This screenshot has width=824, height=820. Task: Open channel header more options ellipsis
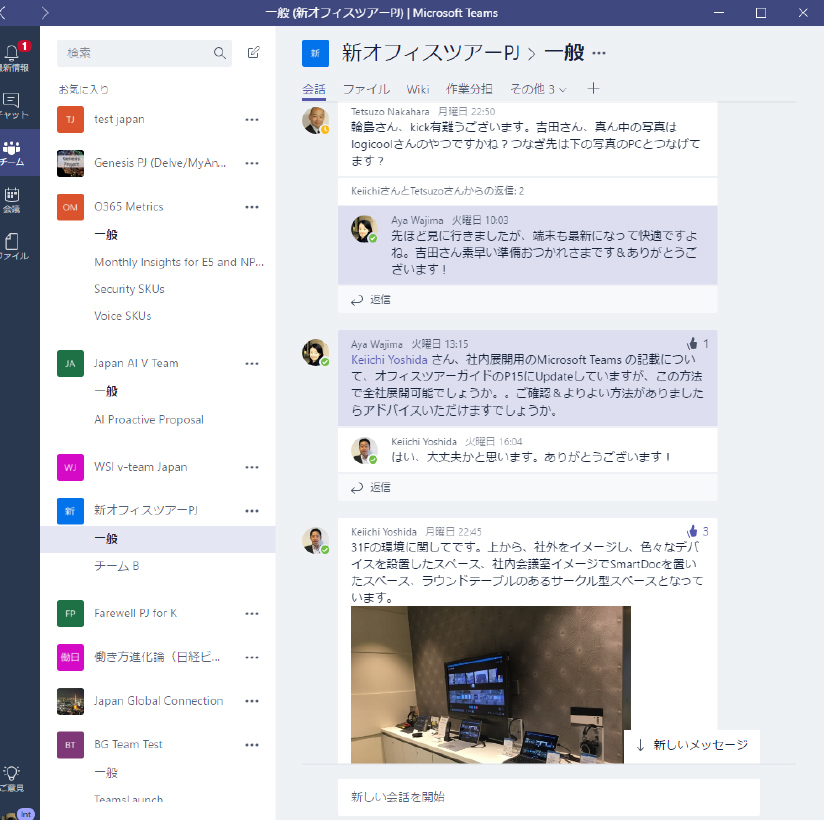pyautogui.click(x=599, y=53)
